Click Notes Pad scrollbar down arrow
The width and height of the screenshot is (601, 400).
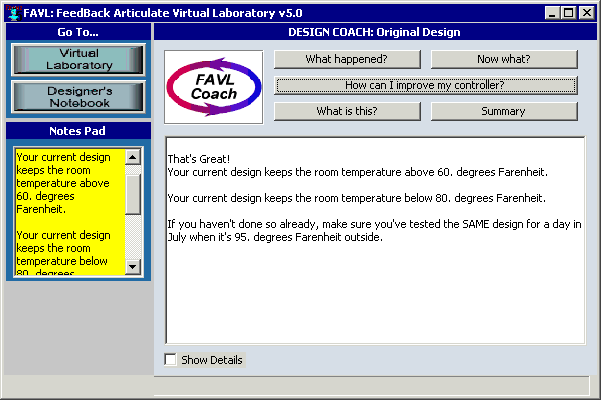click(x=133, y=267)
